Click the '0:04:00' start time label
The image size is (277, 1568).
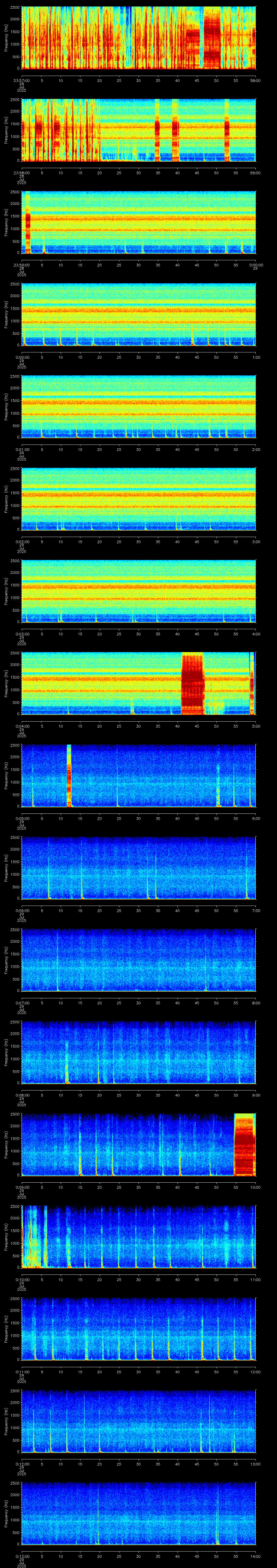[22, 726]
